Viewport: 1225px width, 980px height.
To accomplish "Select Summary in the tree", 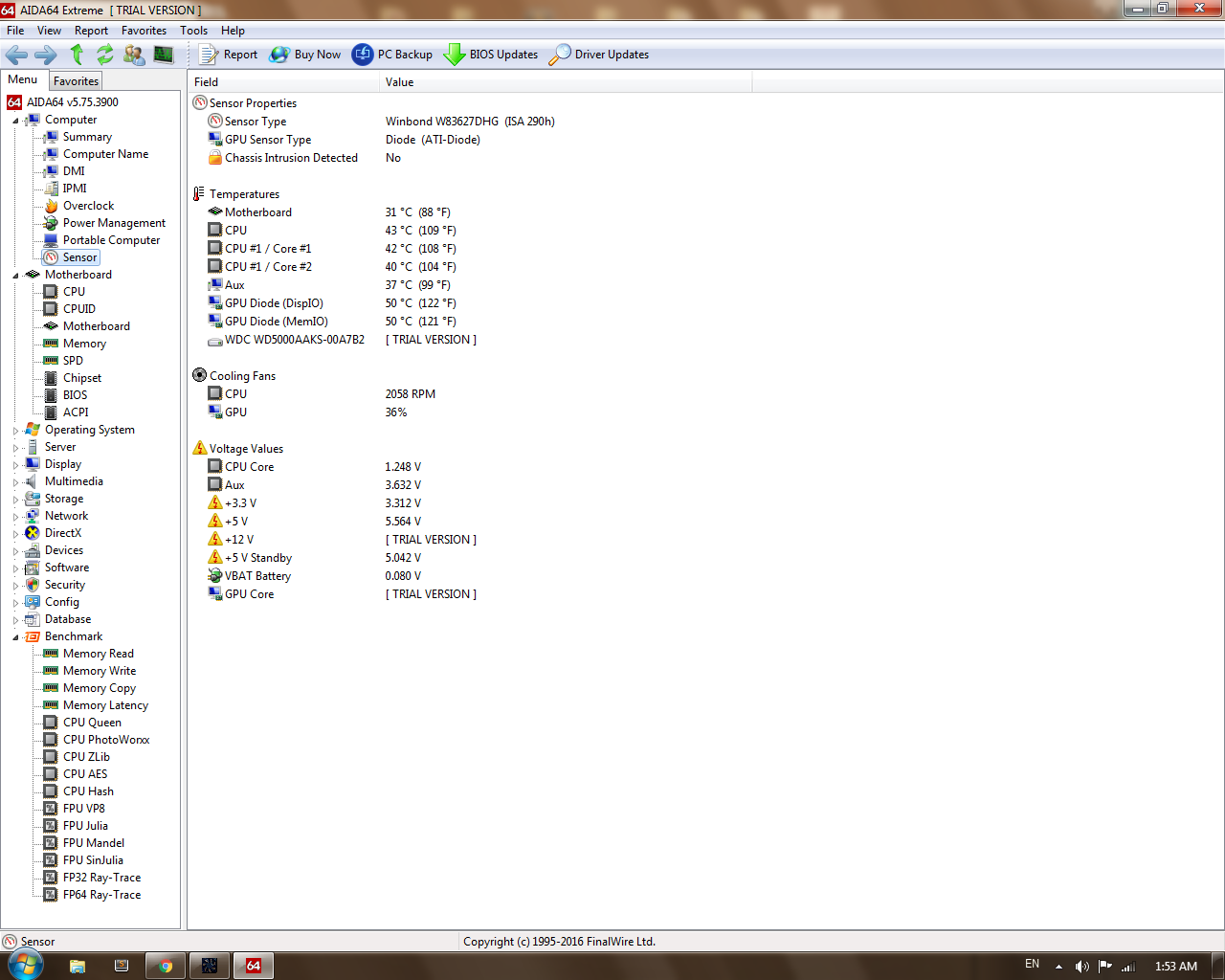I will (87, 137).
